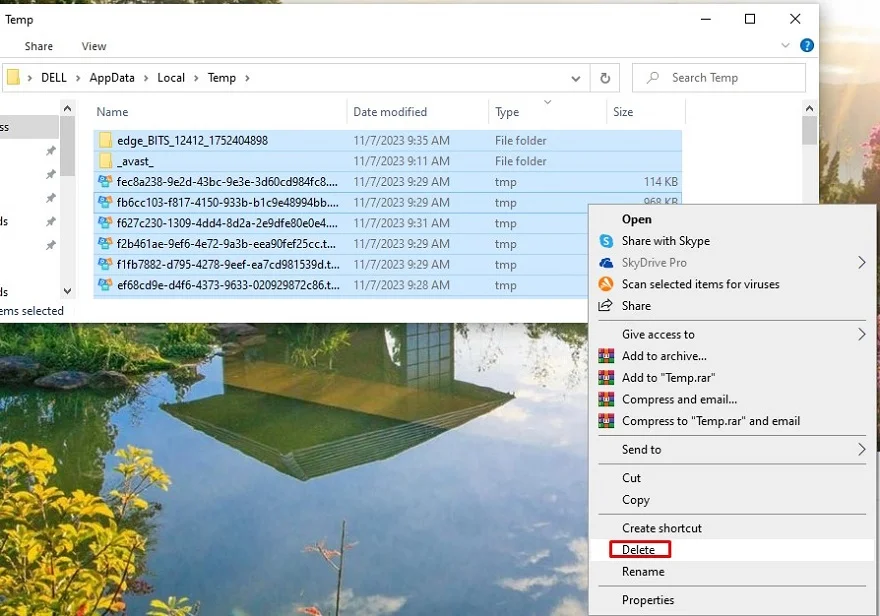The height and width of the screenshot is (616, 880).
Task: Expand the Send to submenu arrow
Action: click(x=861, y=450)
